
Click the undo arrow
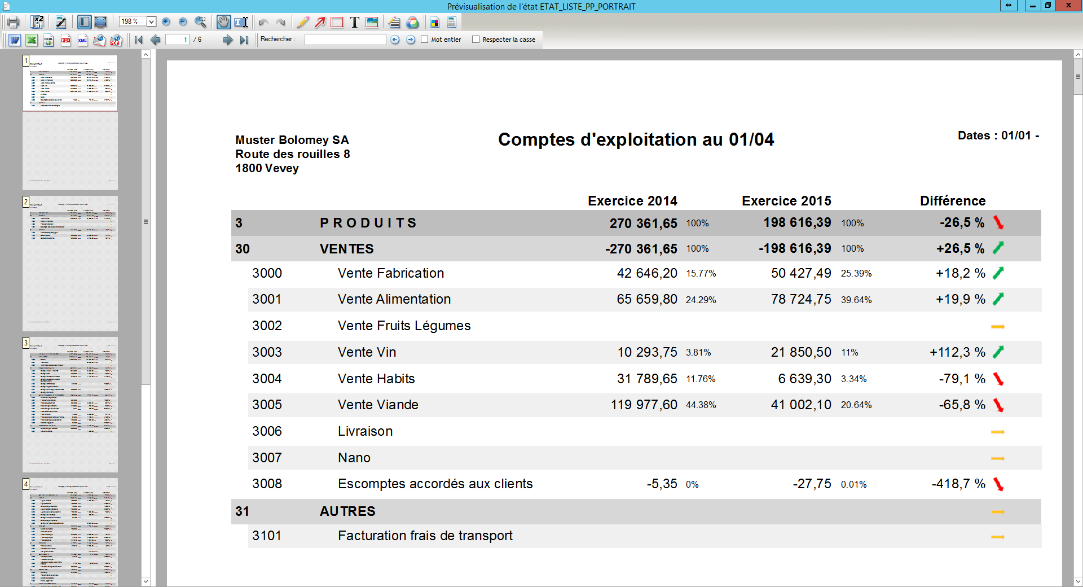(263, 22)
